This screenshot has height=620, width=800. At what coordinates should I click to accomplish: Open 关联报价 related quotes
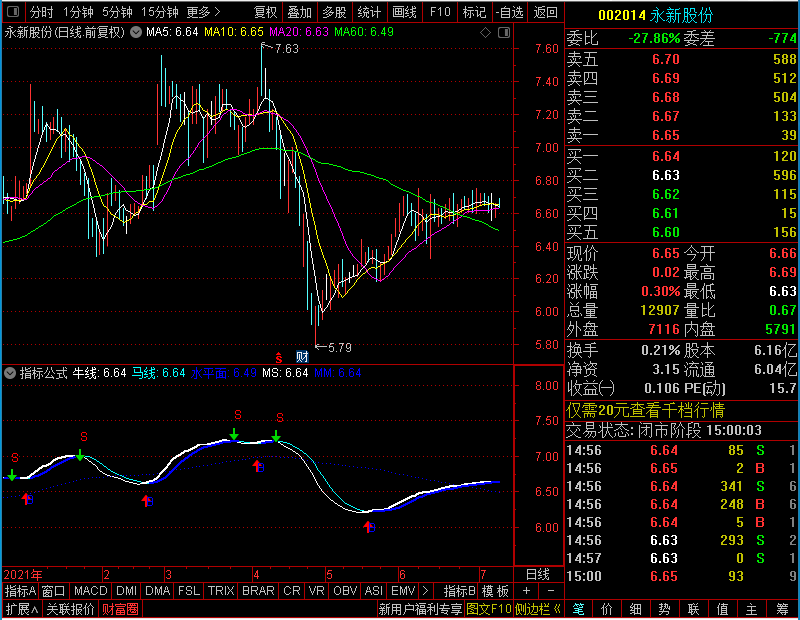[x=70, y=609]
